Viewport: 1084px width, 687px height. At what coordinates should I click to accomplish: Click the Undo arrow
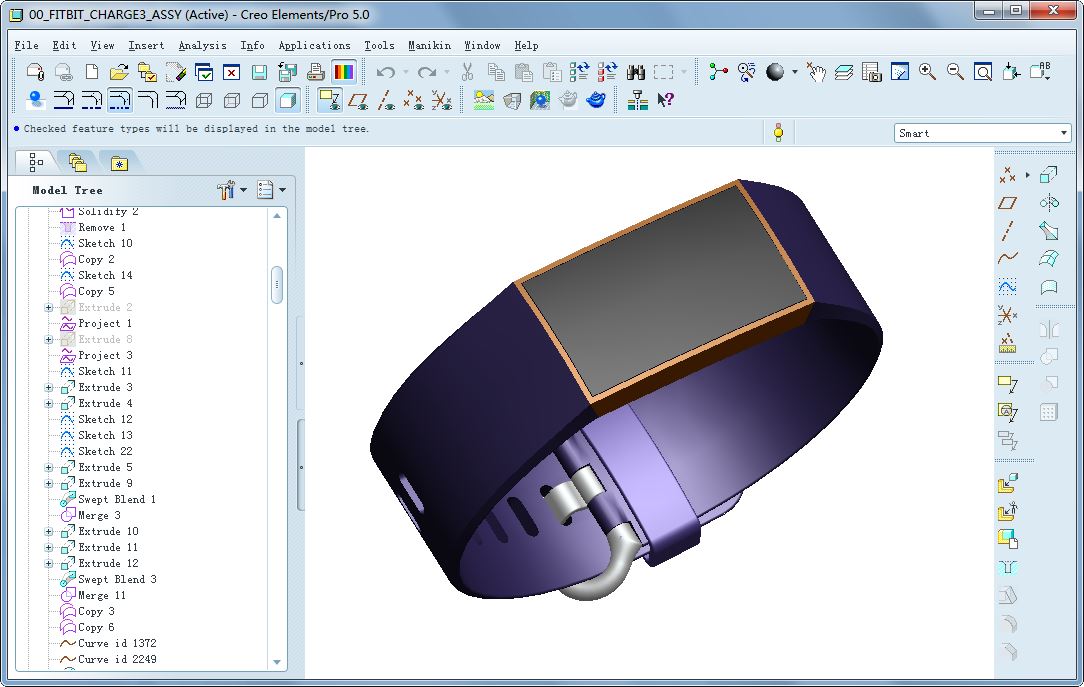(386, 72)
